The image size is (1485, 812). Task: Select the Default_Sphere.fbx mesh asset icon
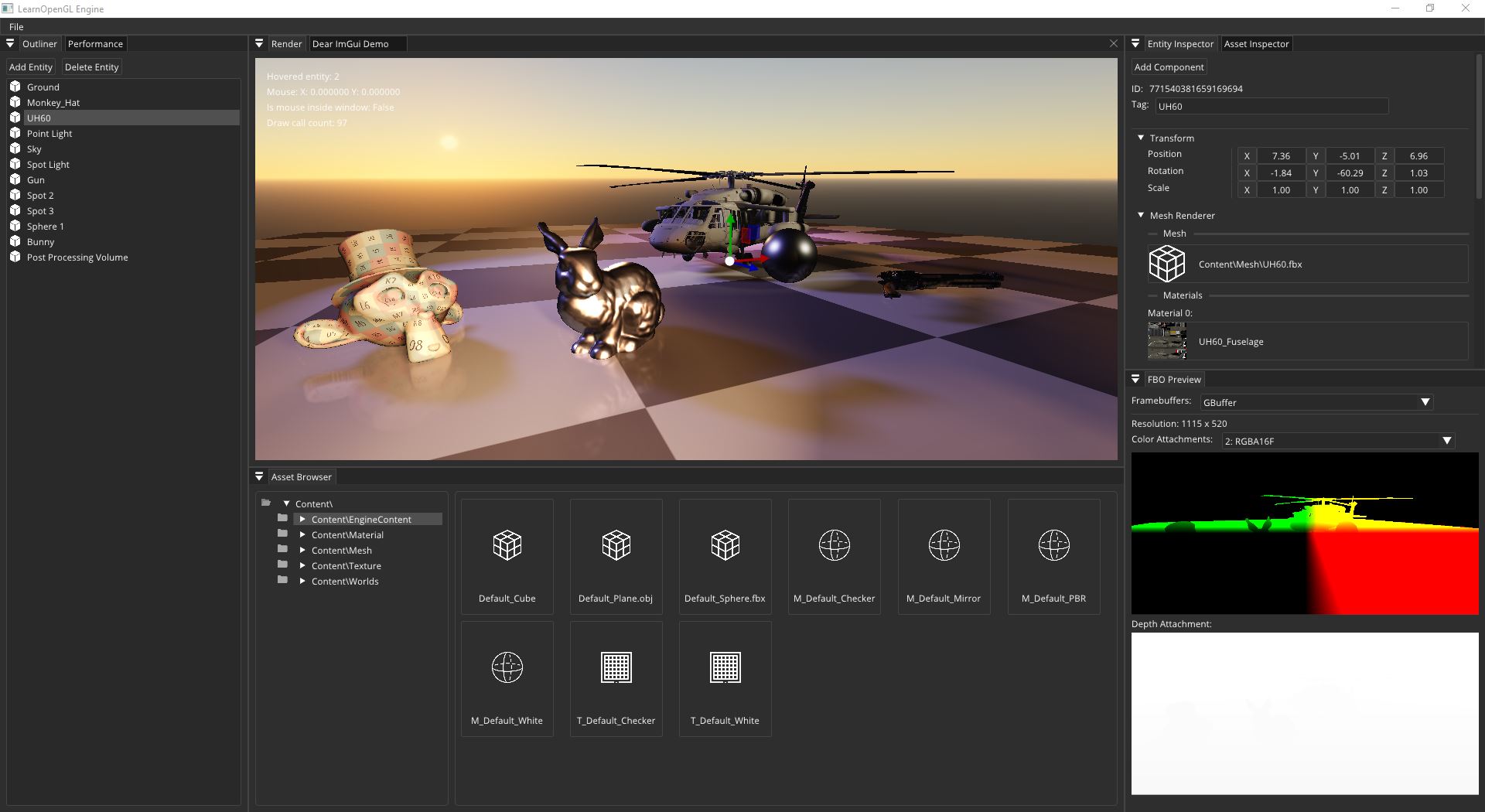coord(725,545)
